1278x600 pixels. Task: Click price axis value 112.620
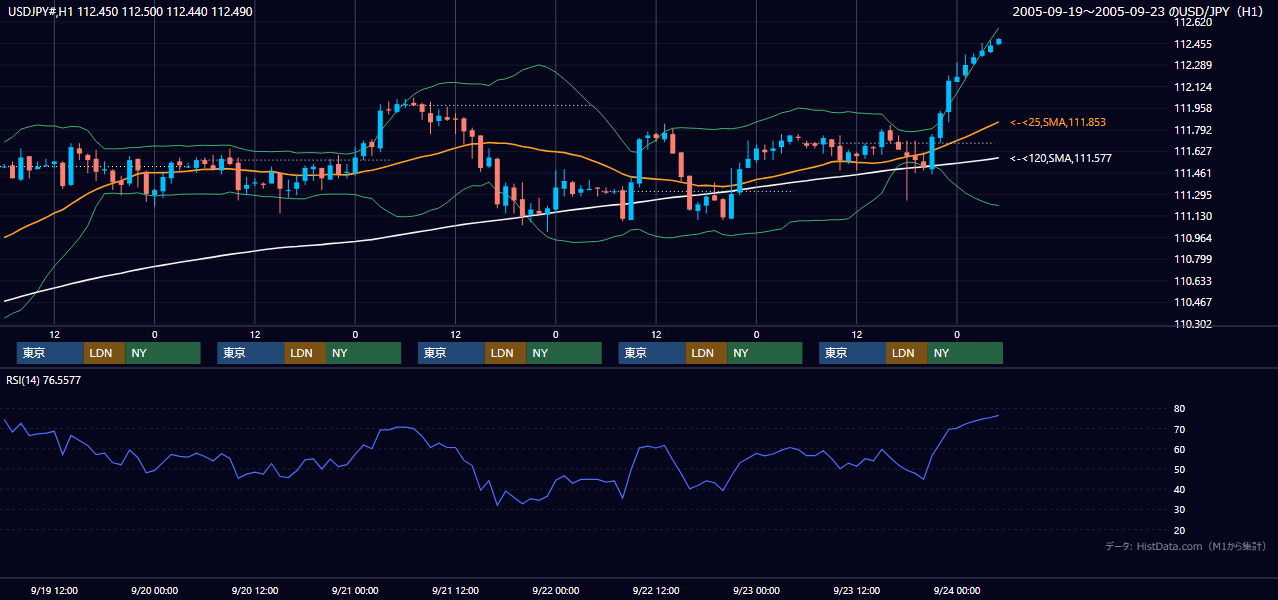(x=1193, y=22)
